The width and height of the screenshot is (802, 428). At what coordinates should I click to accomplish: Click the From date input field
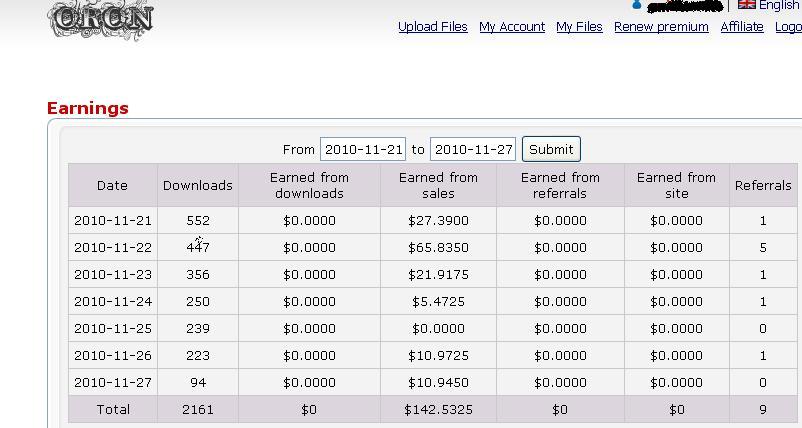[x=363, y=149]
